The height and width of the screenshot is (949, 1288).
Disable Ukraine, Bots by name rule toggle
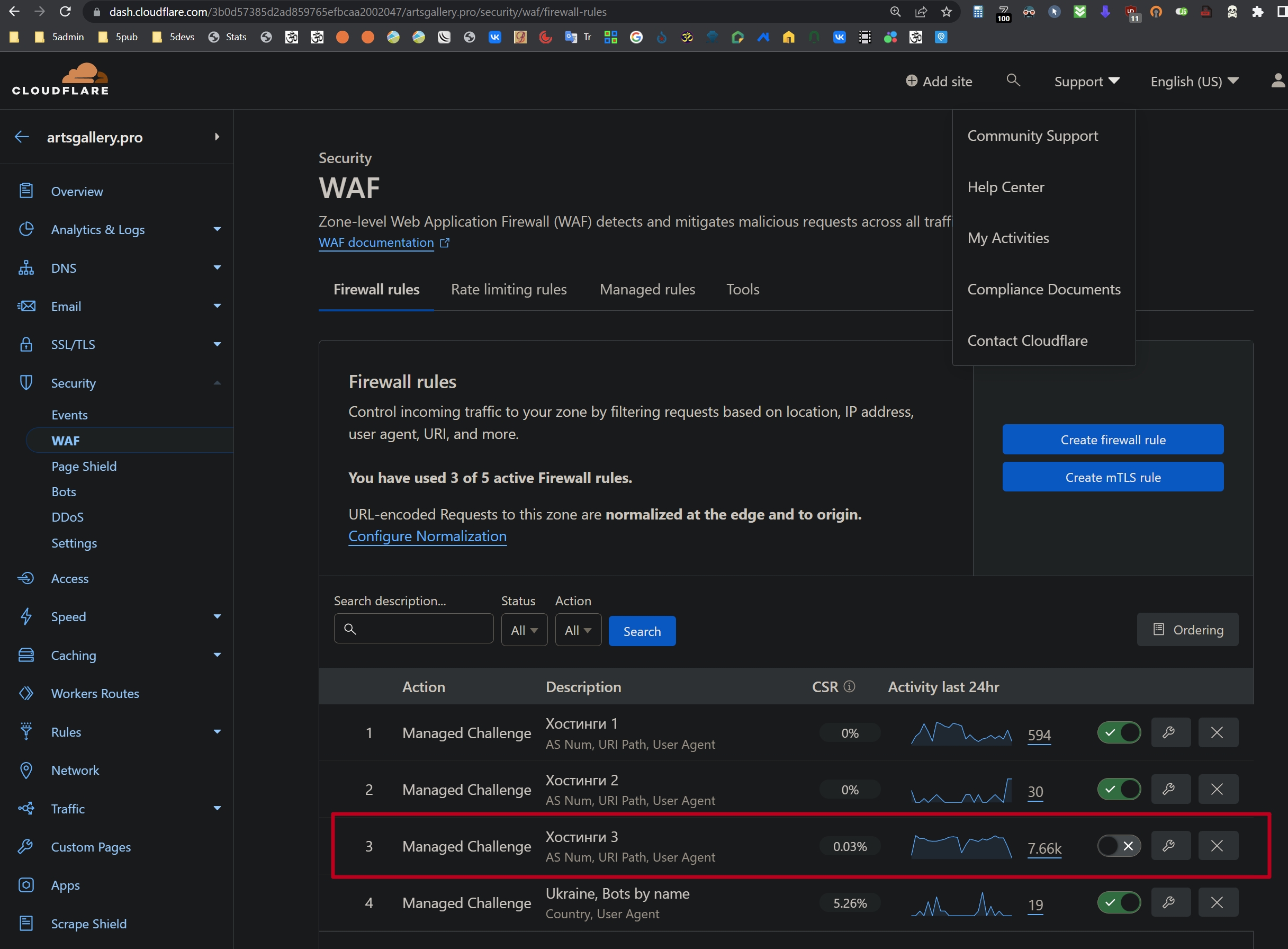coord(1119,902)
